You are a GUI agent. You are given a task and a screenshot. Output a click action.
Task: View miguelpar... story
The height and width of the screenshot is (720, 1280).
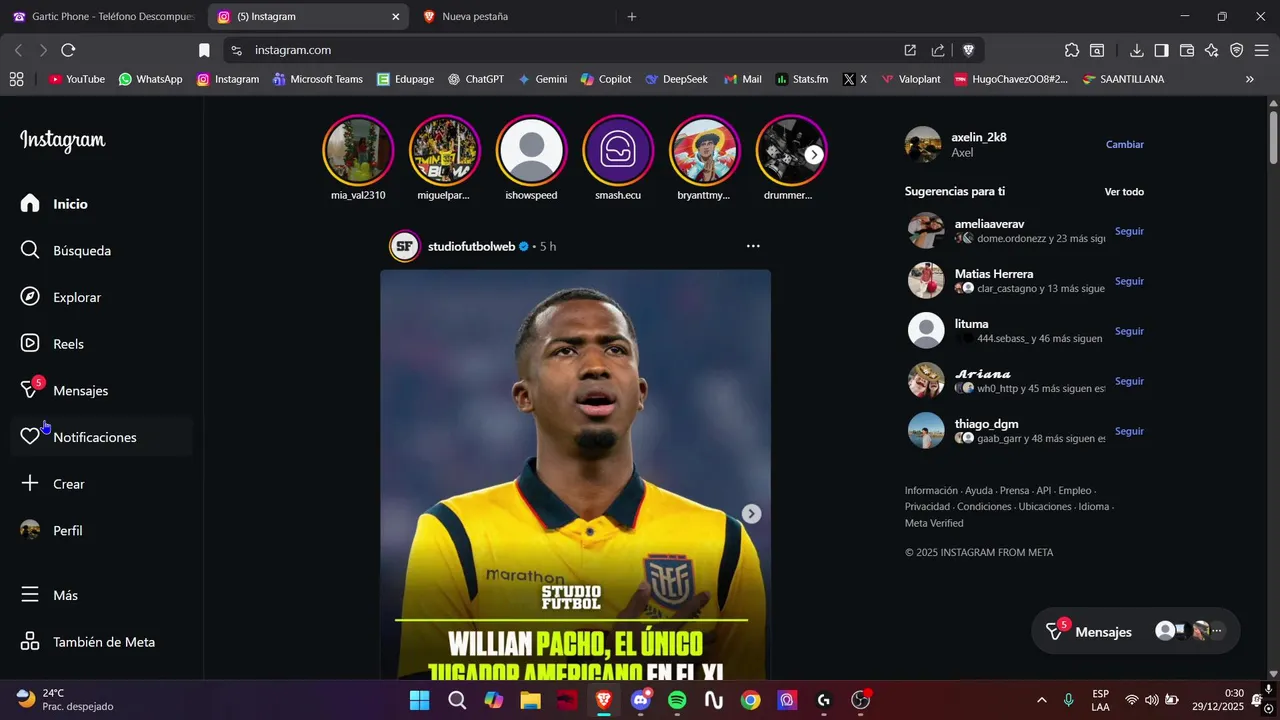(445, 151)
